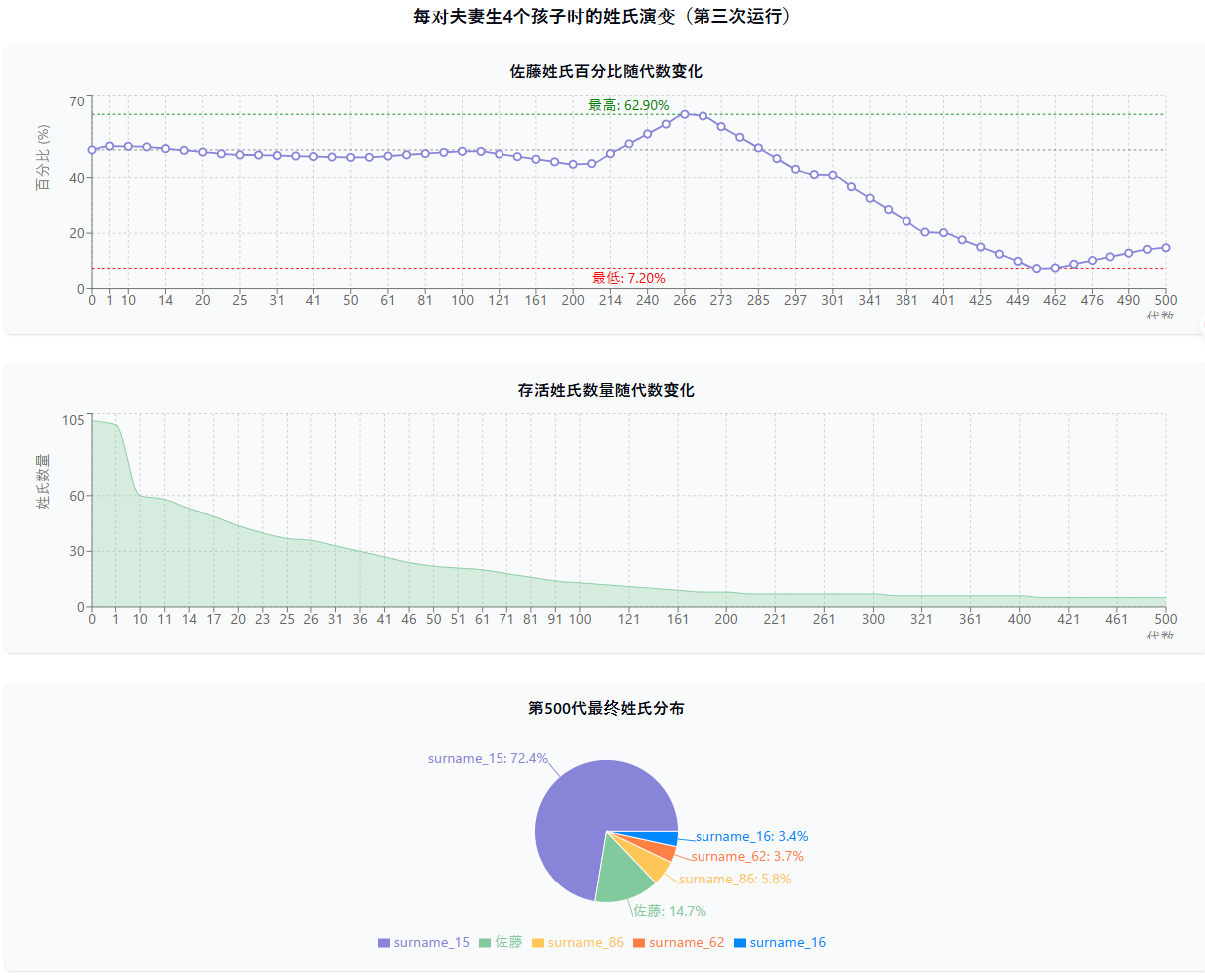Image resolution: width=1205 pixels, height=980 pixels.
Task: Click surname_16 blue legend swatch
Action: [x=740, y=942]
